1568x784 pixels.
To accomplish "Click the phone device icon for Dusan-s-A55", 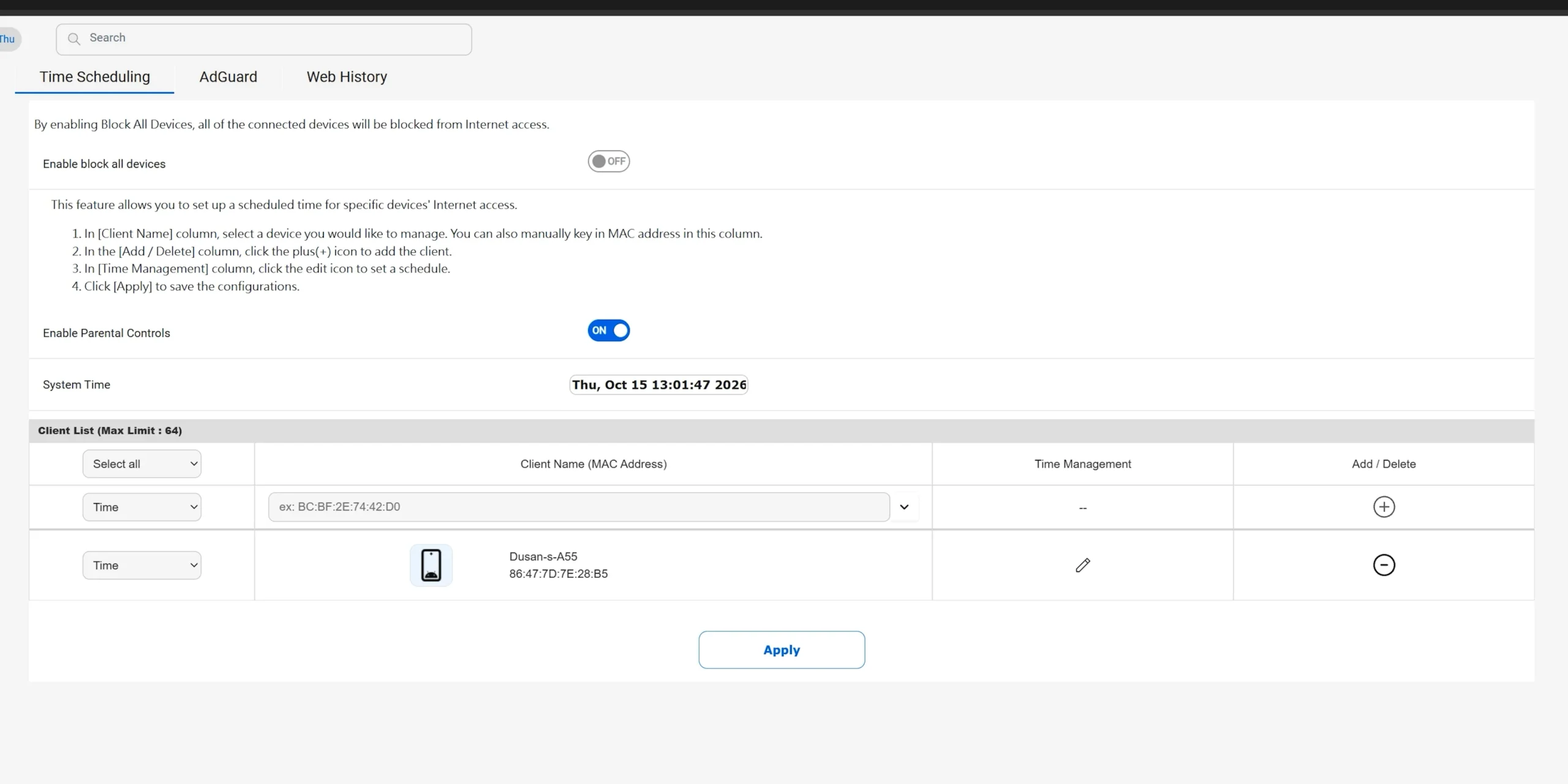I will pos(431,565).
